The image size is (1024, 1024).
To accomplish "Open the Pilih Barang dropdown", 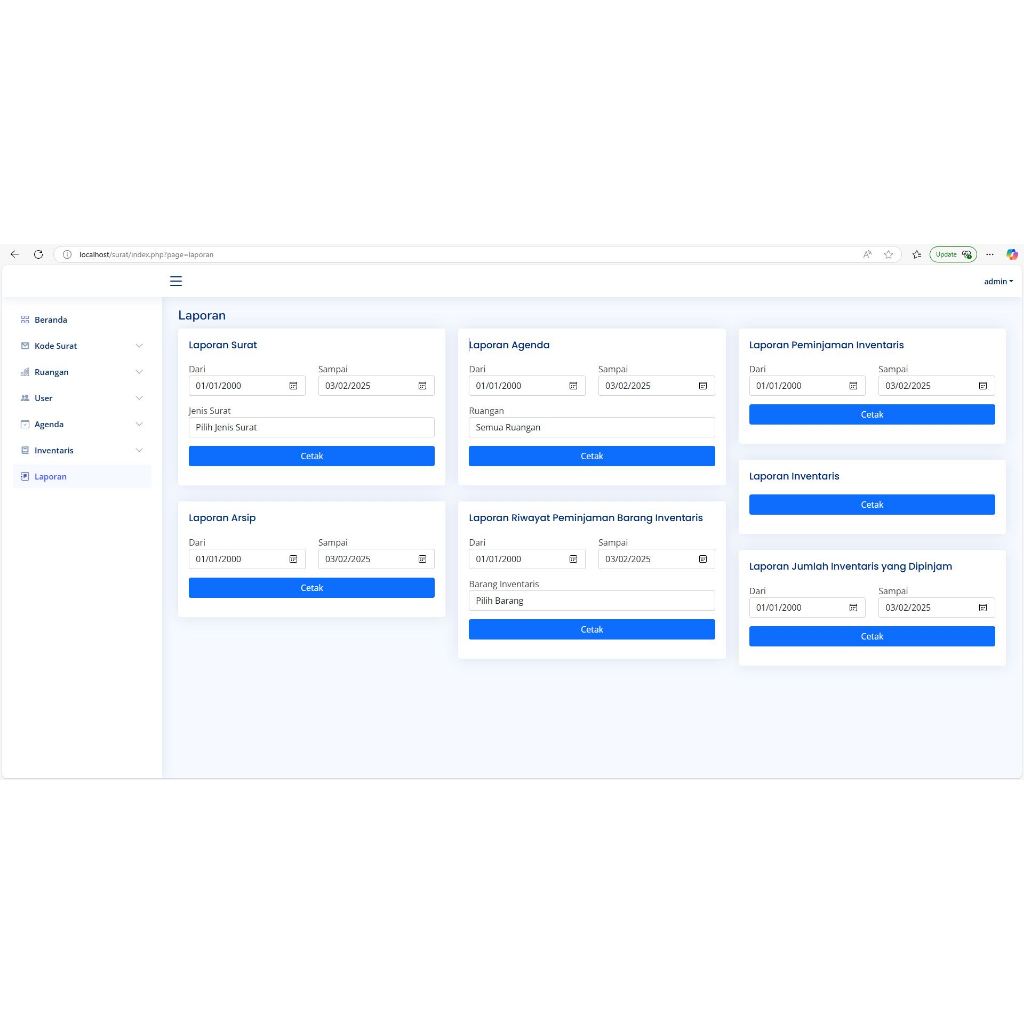I will [x=592, y=601].
